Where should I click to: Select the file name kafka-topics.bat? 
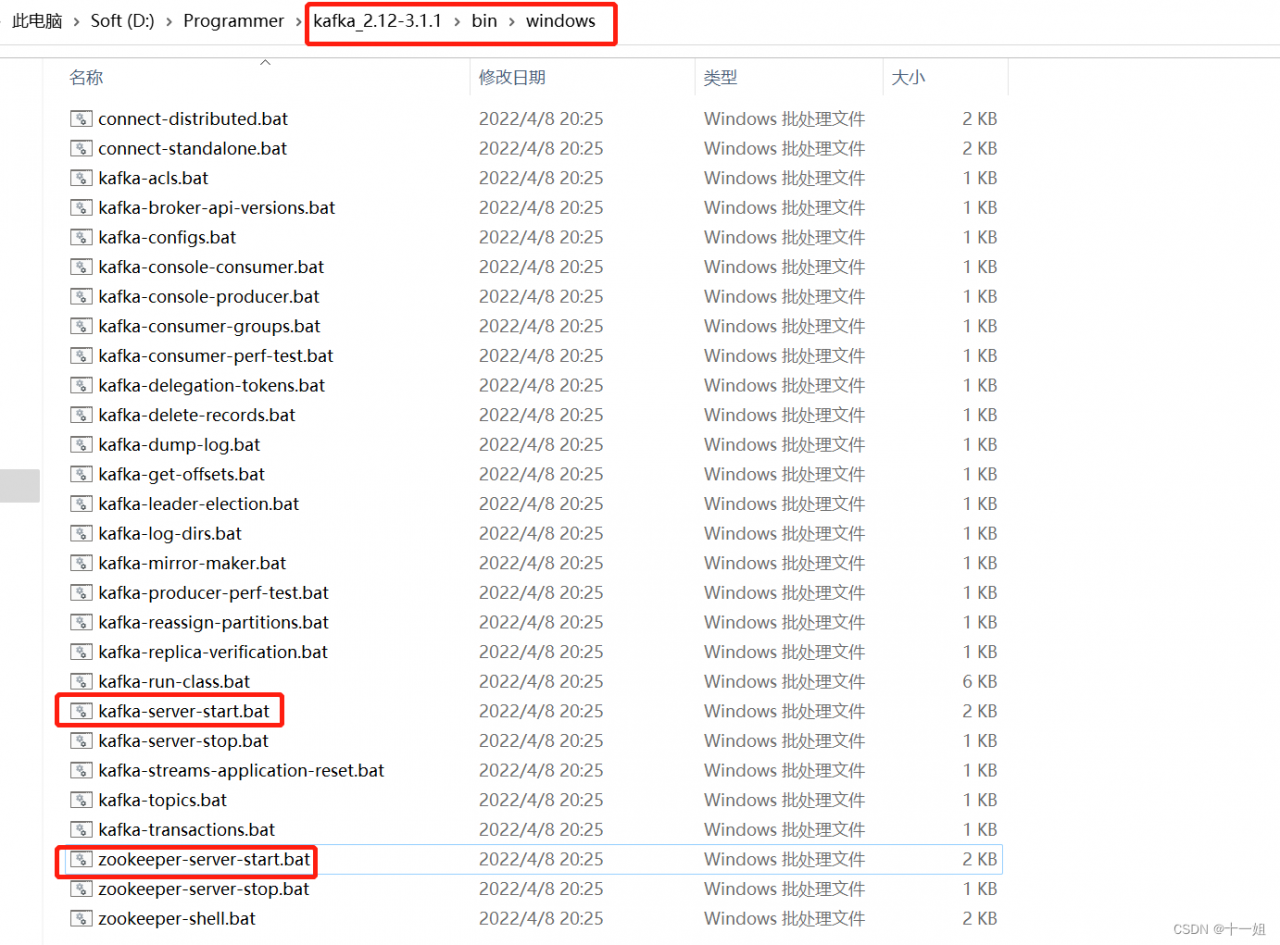[162, 800]
